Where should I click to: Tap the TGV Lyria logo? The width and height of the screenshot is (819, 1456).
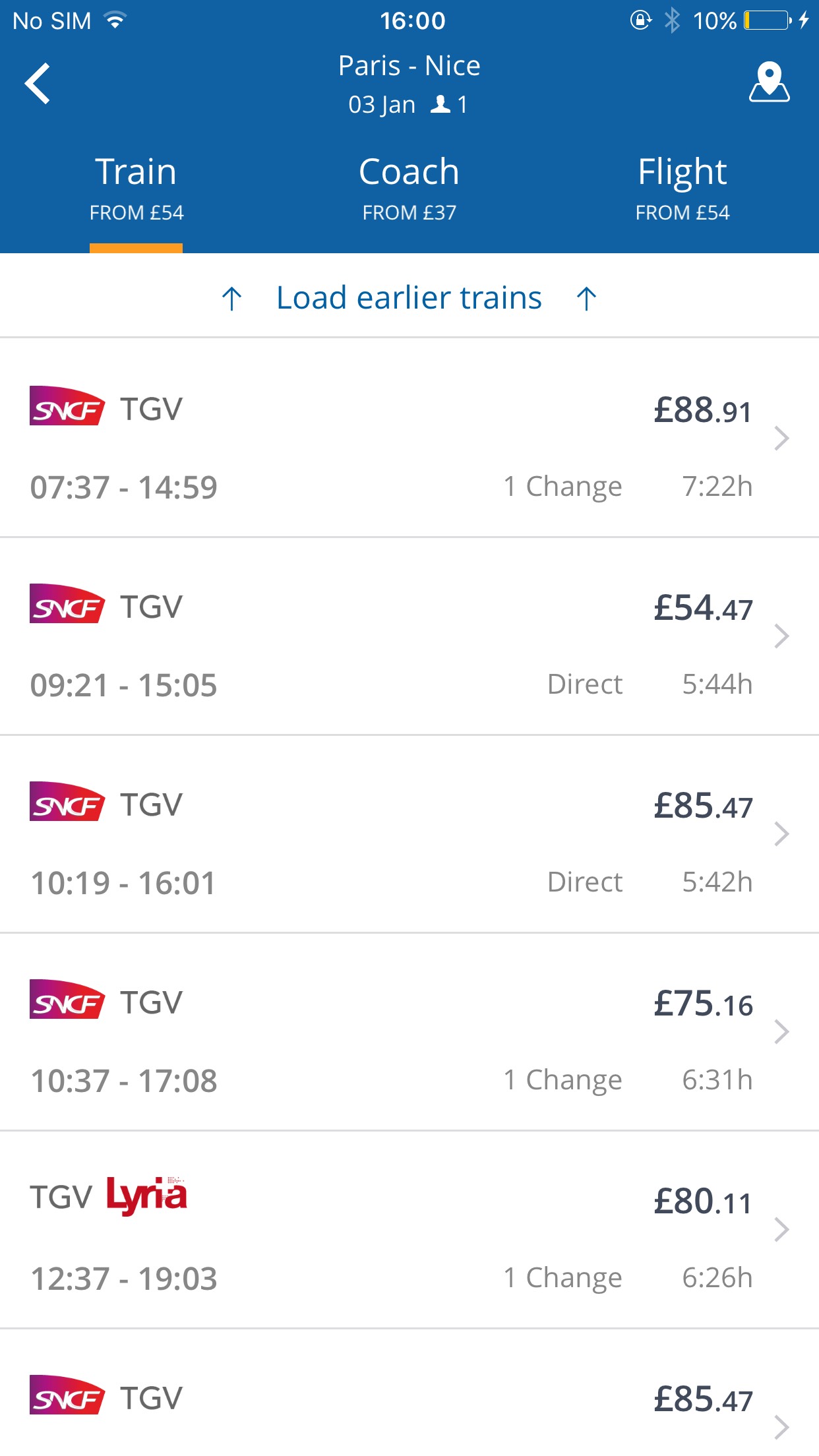click(x=109, y=1196)
